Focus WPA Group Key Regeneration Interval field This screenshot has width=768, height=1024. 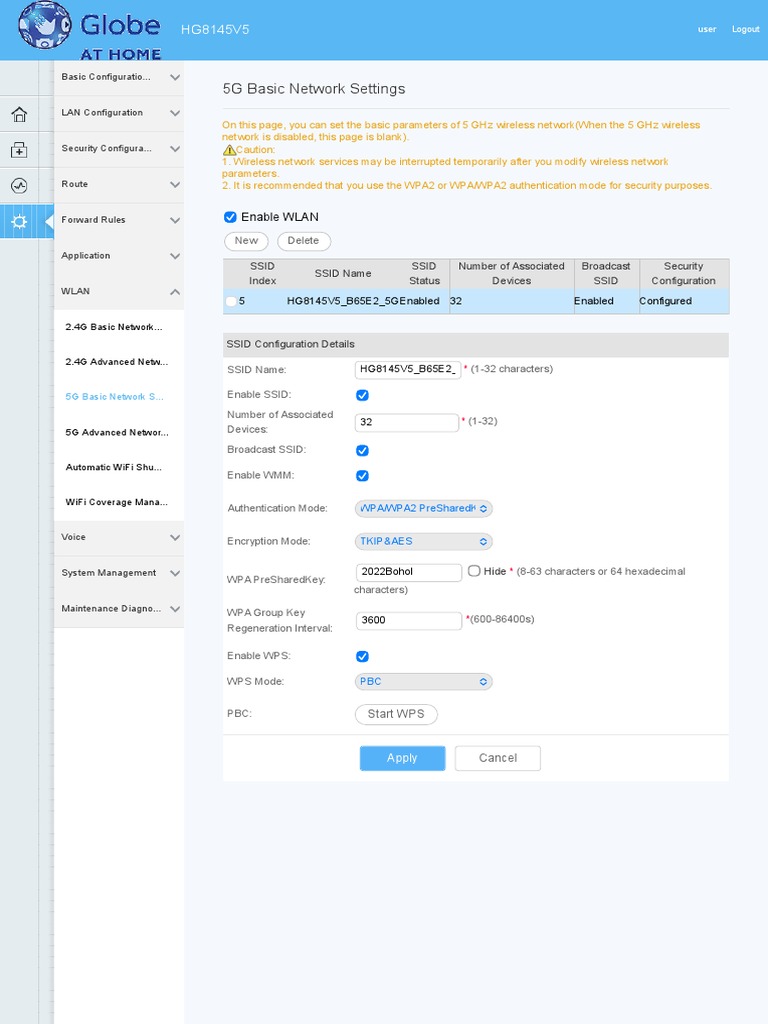(409, 620)
